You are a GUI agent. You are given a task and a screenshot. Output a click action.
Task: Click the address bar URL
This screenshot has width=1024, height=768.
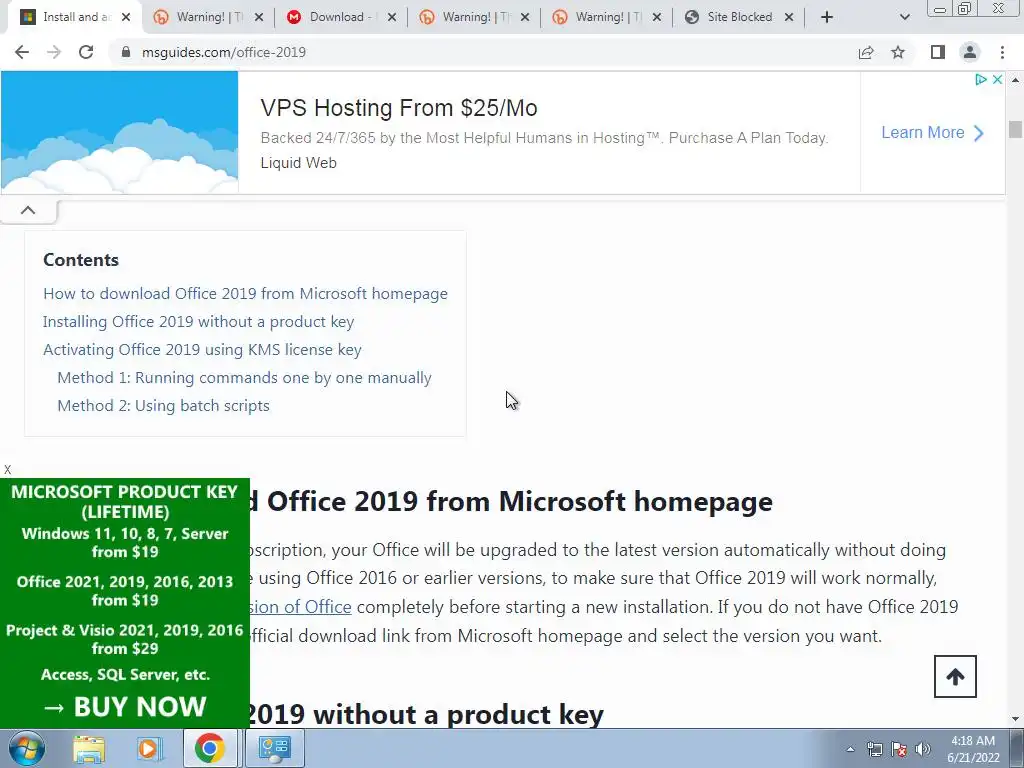pos(223,52)
